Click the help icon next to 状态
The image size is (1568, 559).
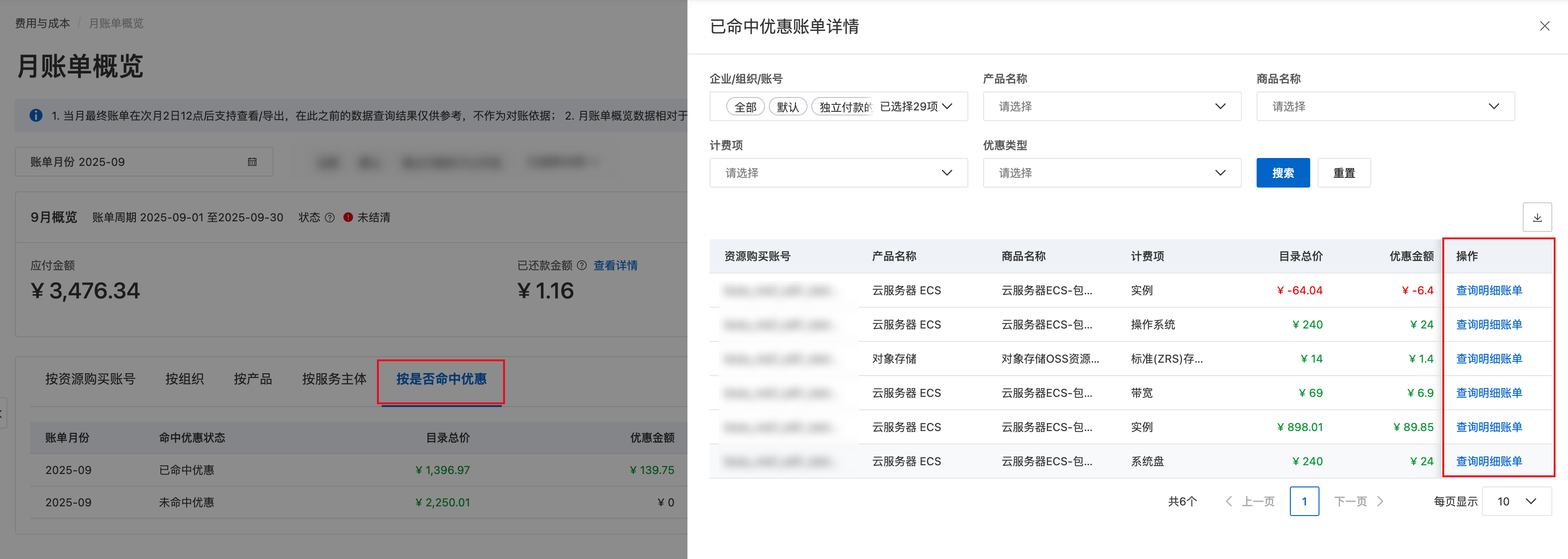click(330, 218)
